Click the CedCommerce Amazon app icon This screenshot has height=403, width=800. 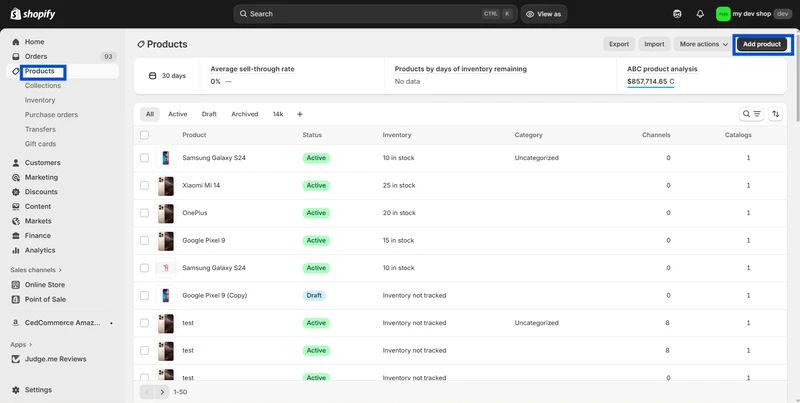pos(16,323)
